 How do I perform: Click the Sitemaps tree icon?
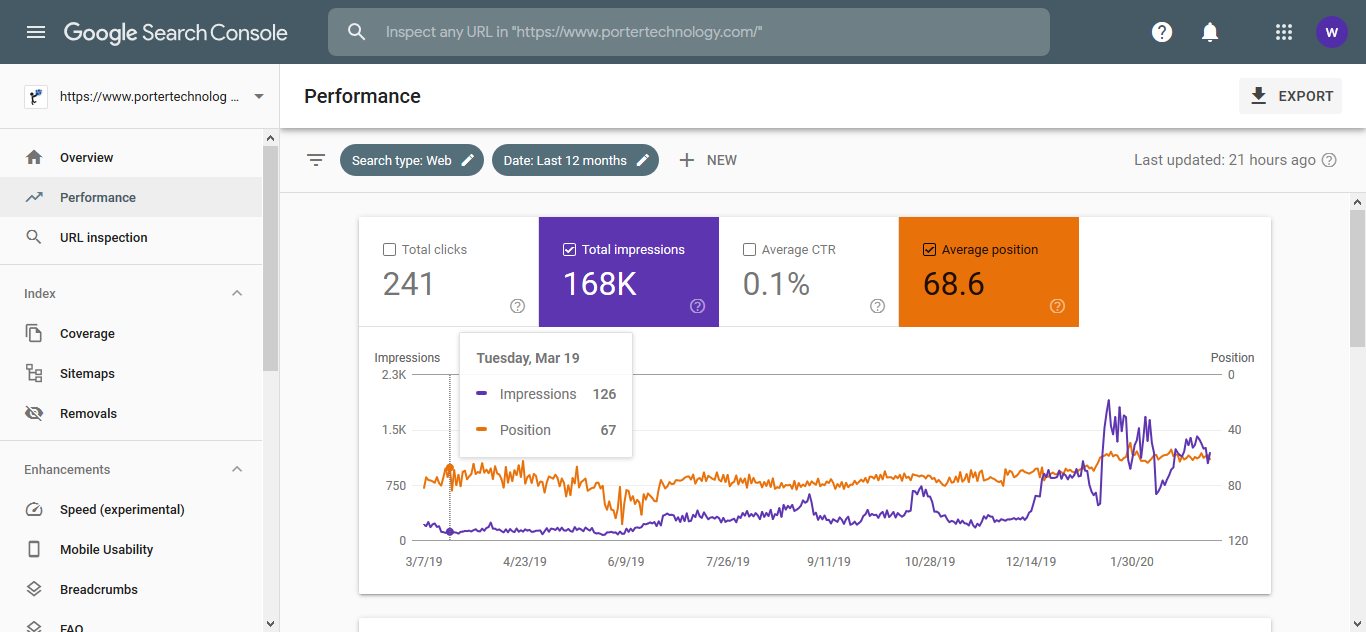pyautogui.click(x=34, y=373)
